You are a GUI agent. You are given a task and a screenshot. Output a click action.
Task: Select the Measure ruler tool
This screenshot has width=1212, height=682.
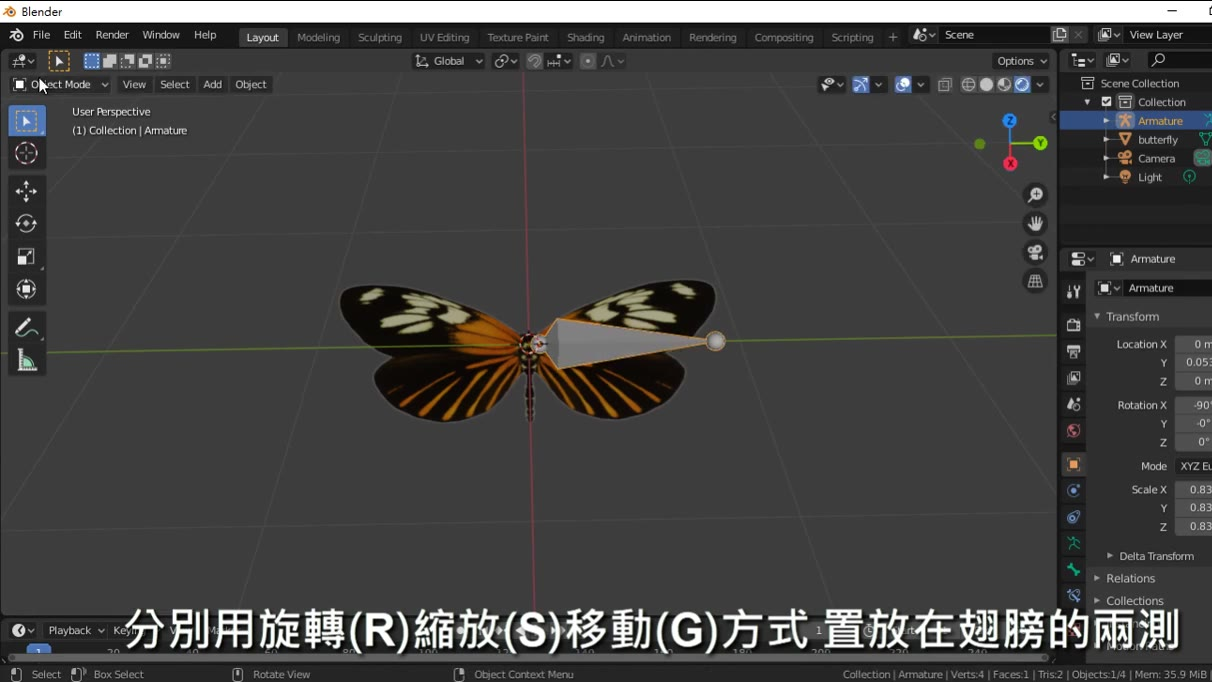pos(26,361)
